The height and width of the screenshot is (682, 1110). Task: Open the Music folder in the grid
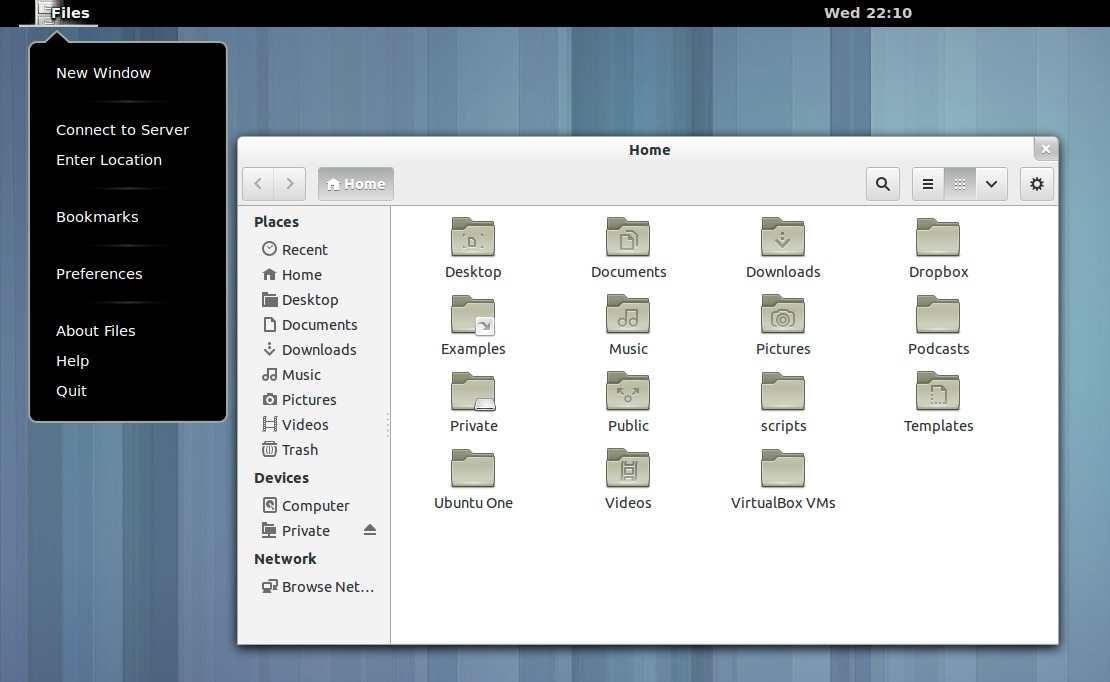(628, 315)
